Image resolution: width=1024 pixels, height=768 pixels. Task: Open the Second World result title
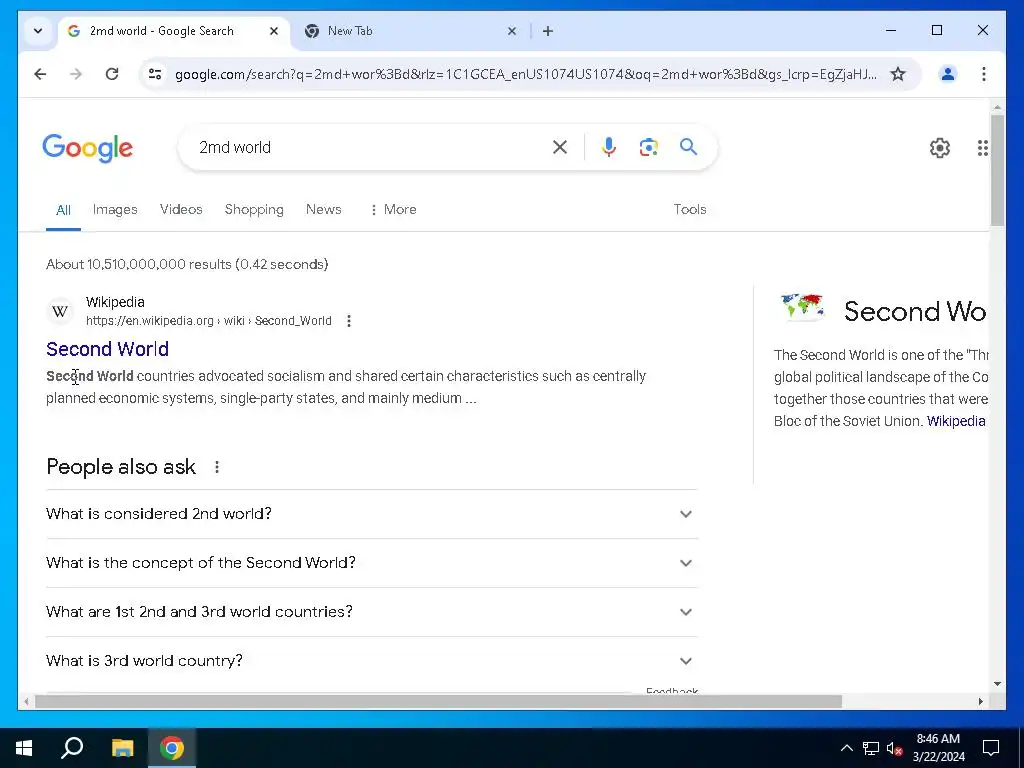pos(107,349)
